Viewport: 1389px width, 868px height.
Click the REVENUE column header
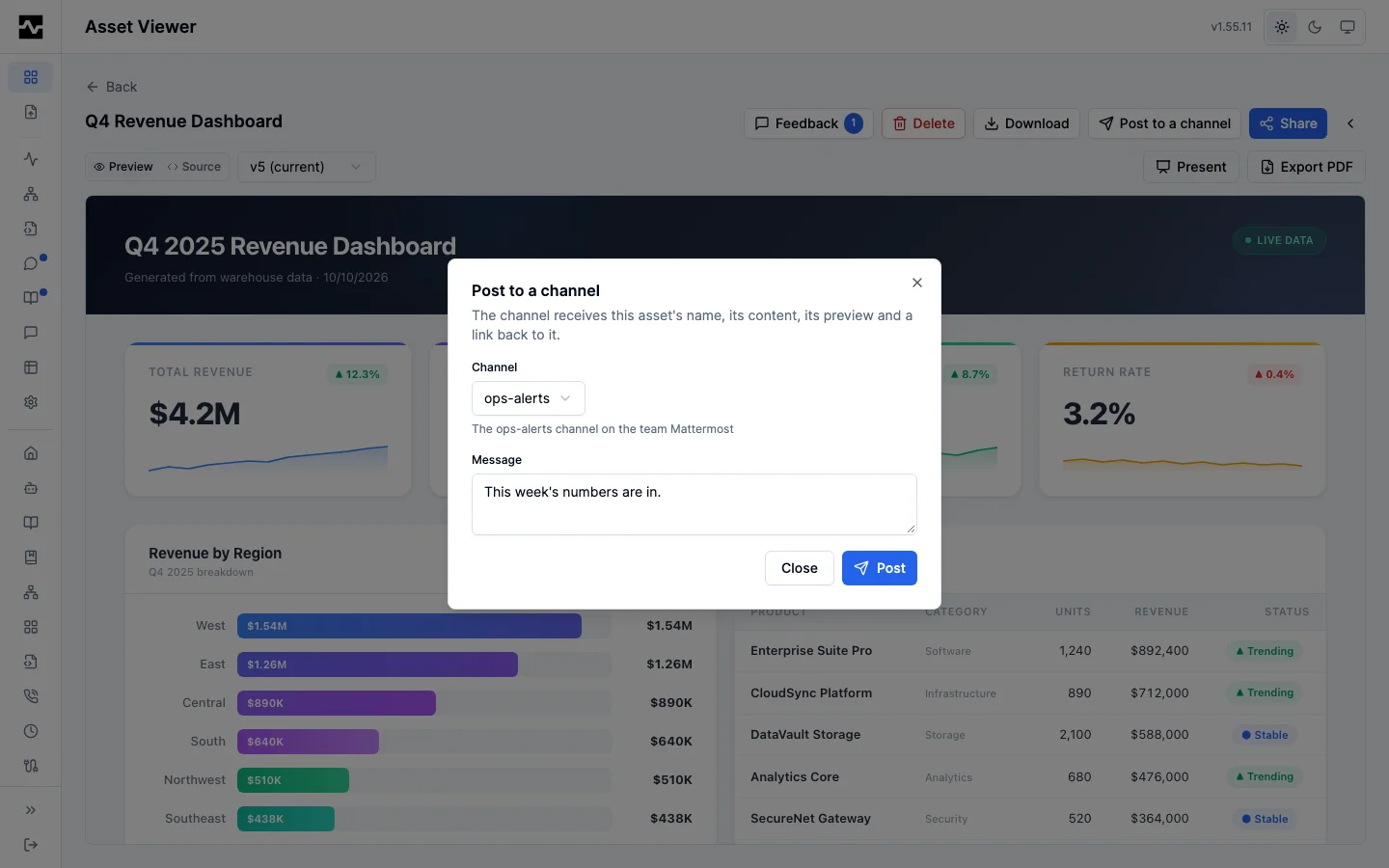1161,611
